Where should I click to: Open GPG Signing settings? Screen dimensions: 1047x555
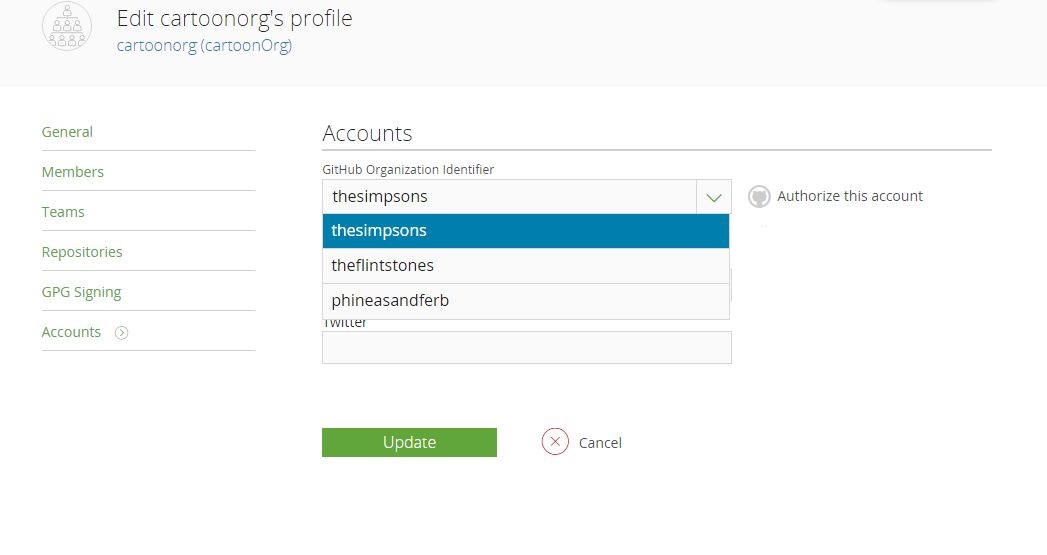[81, 292]
